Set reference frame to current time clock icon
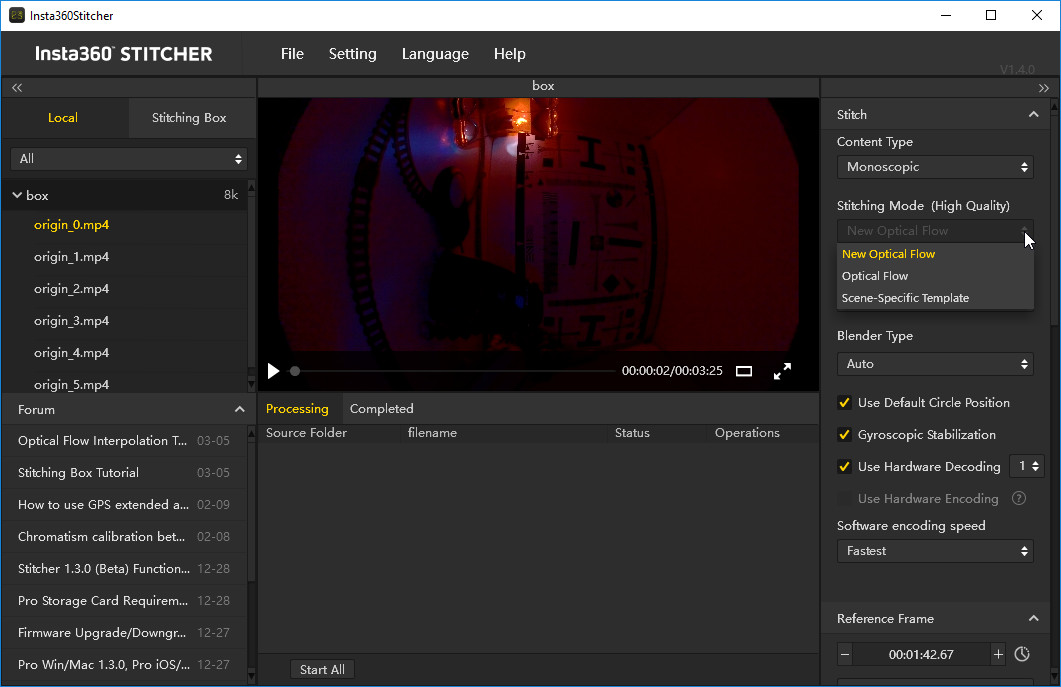 (1022, 654)
